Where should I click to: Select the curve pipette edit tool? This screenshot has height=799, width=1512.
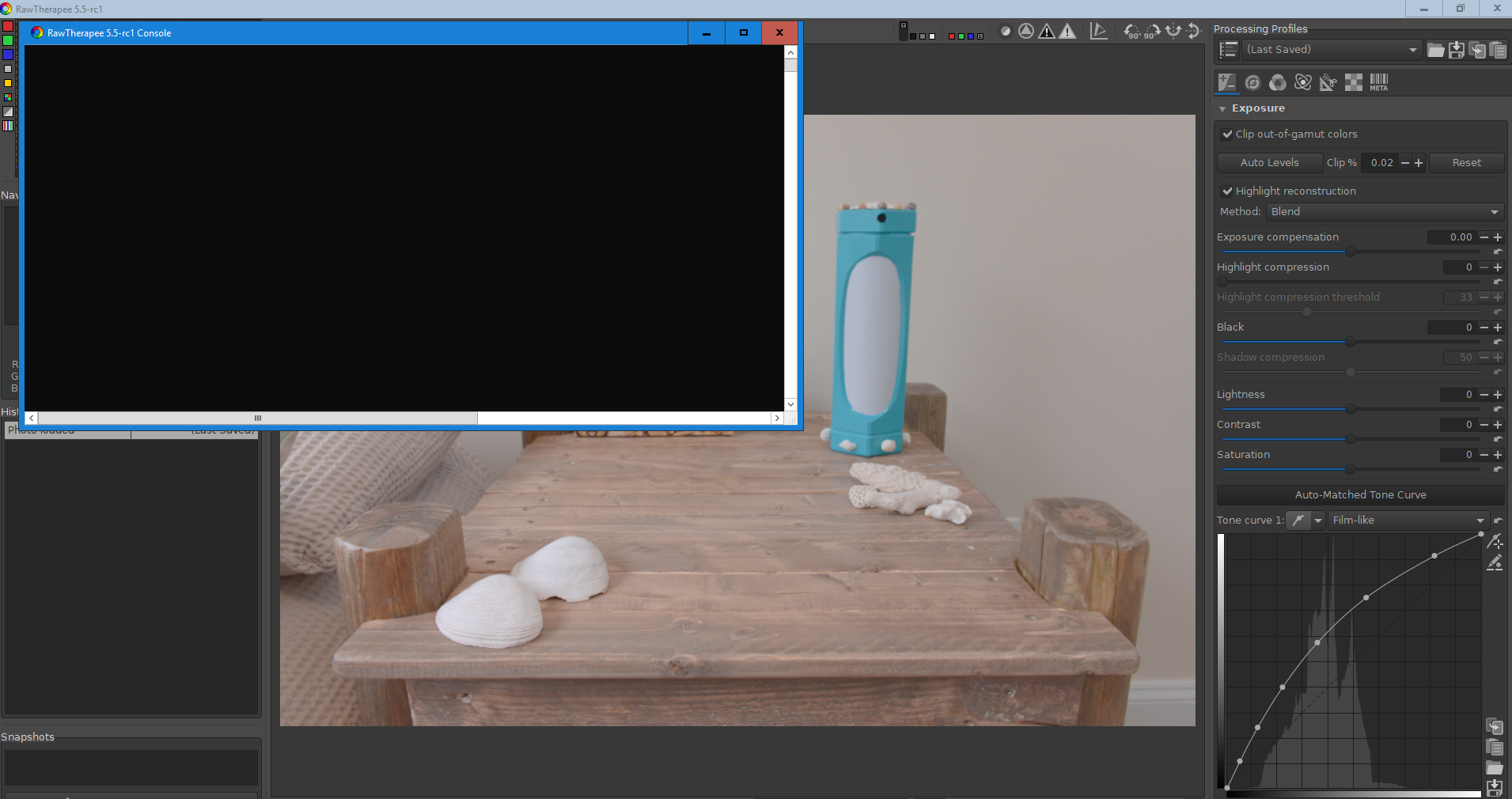[x=1495, y=541]
